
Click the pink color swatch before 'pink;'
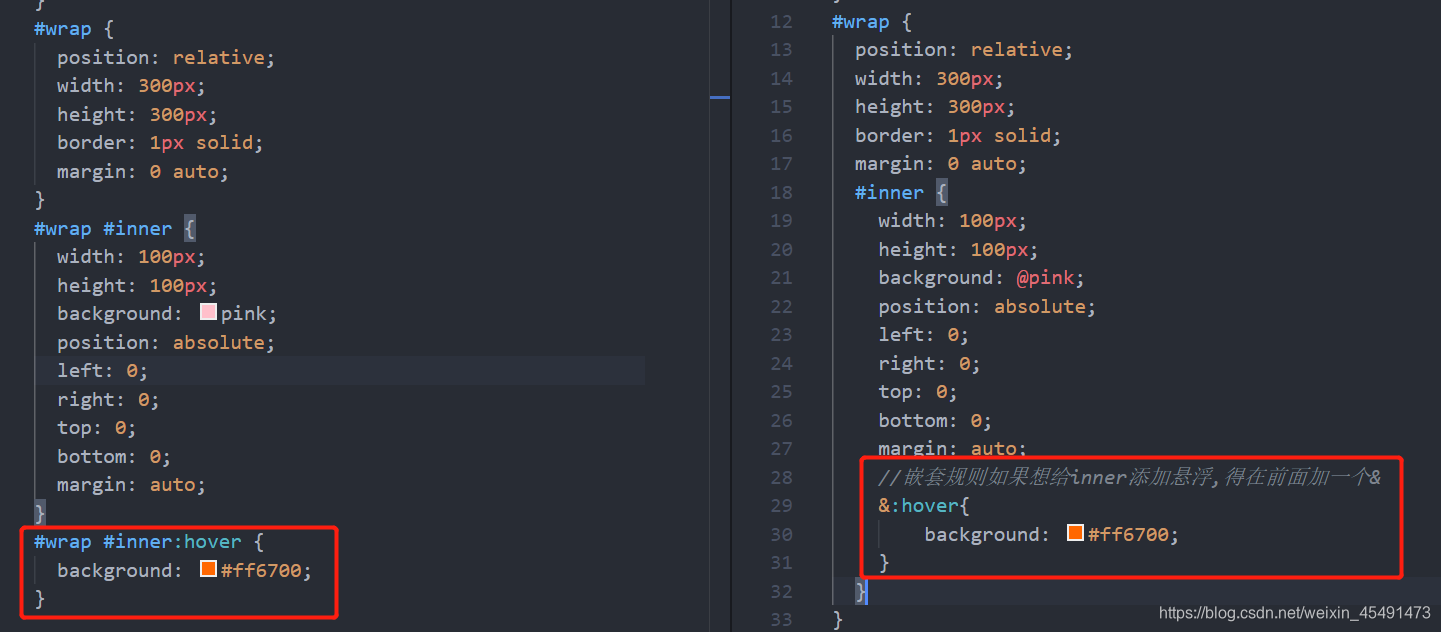point(209,312)
